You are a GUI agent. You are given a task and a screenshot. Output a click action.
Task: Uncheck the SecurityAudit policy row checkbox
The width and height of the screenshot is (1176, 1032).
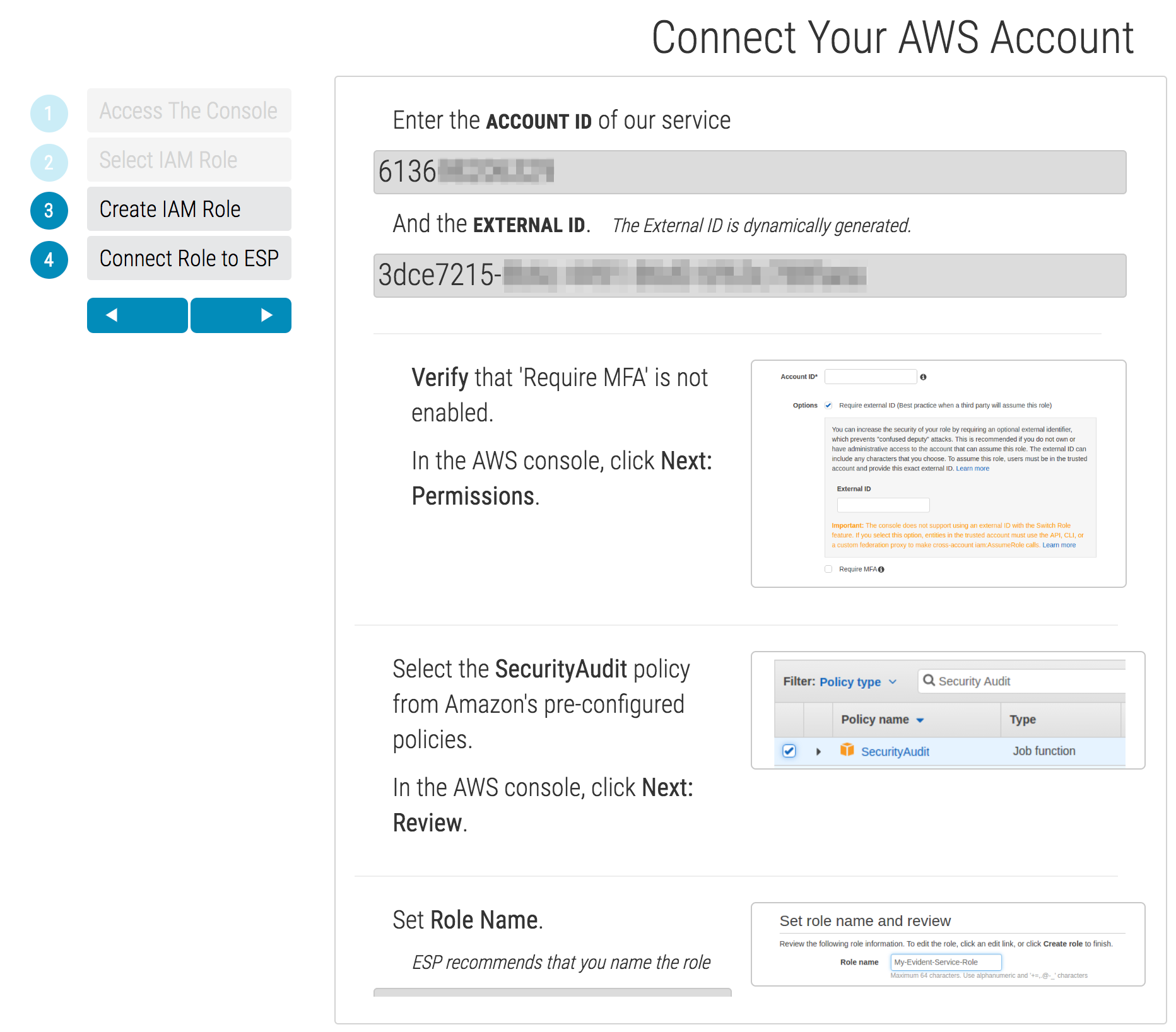click(789, 751)
